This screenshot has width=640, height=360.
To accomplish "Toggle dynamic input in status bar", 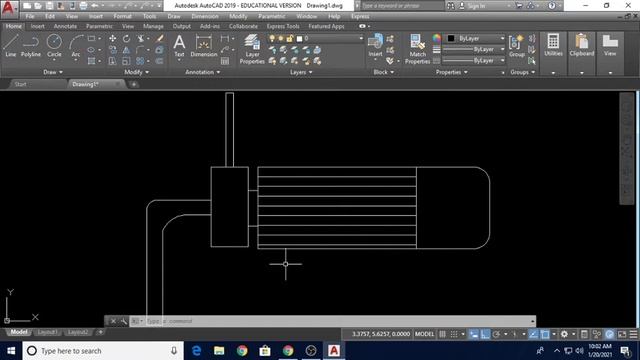I will point(473,334).
